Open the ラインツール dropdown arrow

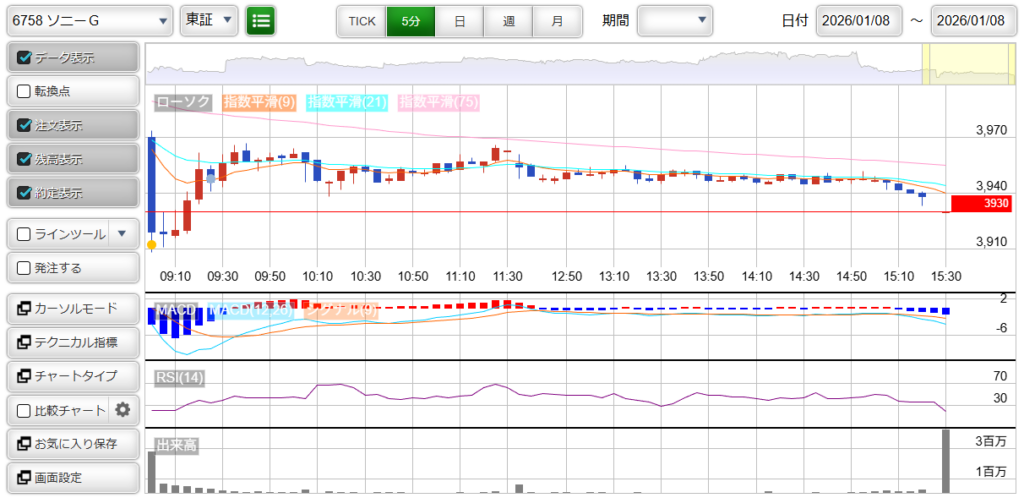point(122,234)
